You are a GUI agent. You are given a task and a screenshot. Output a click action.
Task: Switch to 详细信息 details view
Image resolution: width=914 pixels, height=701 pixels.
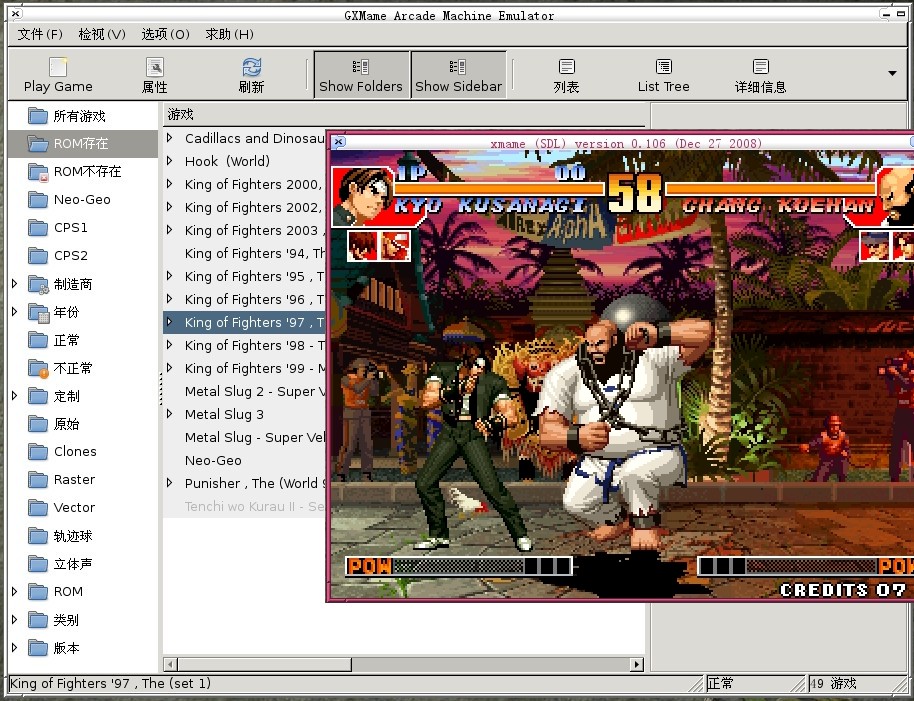click(x=760, y=75)
